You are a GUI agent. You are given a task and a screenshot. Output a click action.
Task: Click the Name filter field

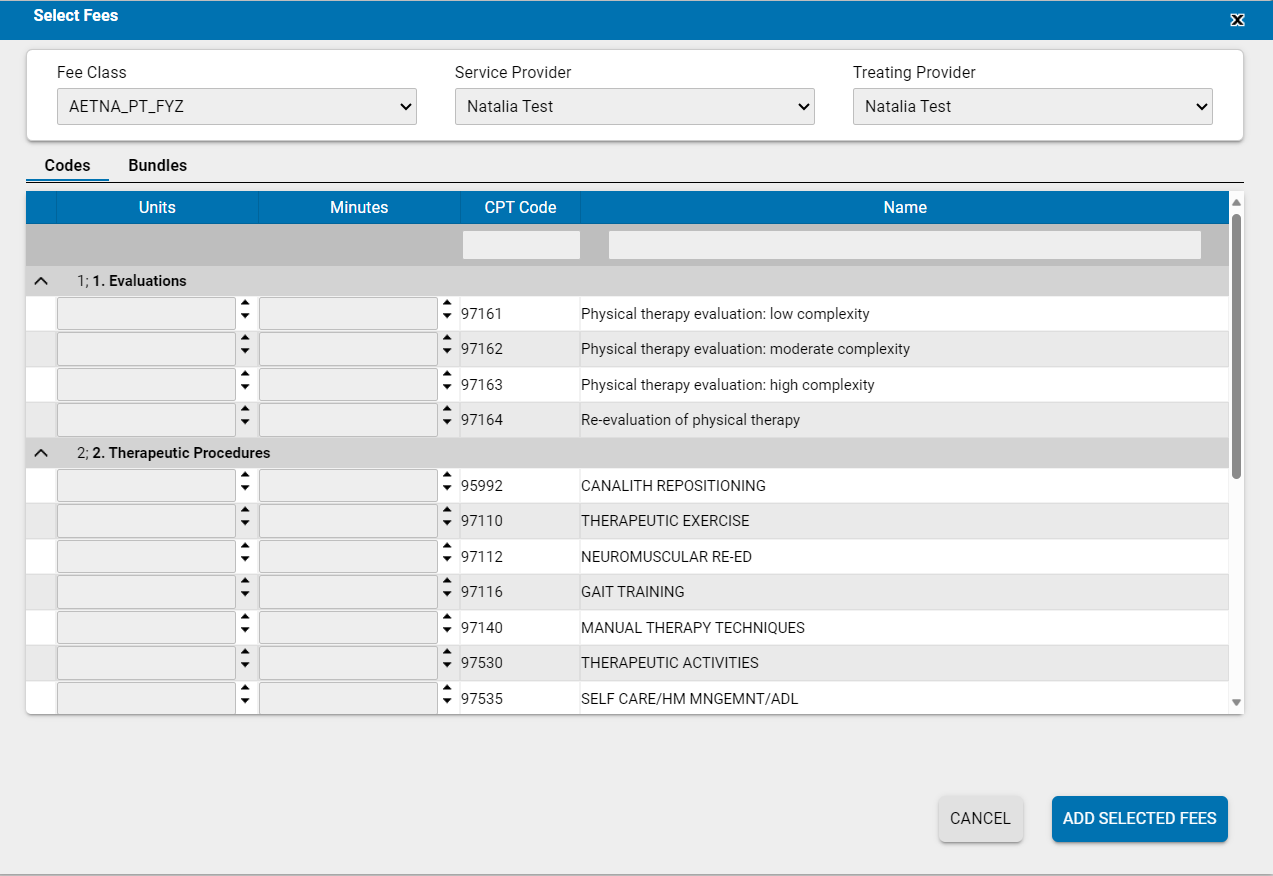(x=904, y=244)
